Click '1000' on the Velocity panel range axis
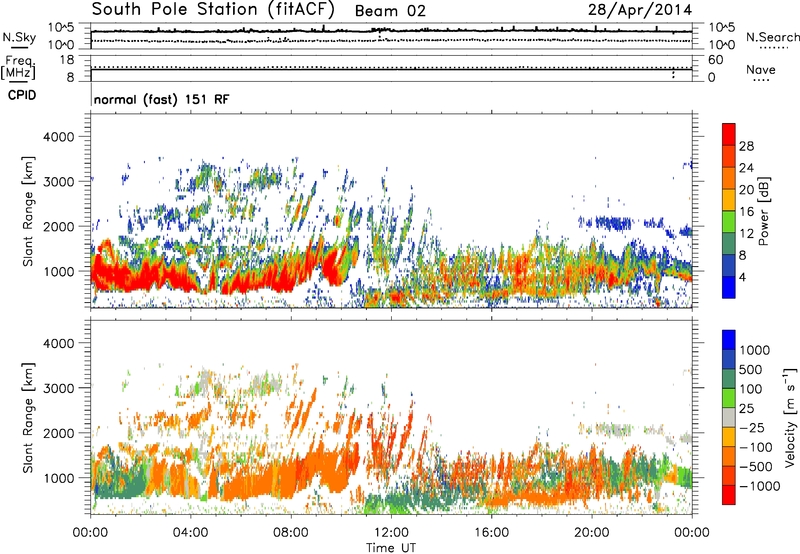800x554 pixels. pyautogui.click(x=59, y=478)
